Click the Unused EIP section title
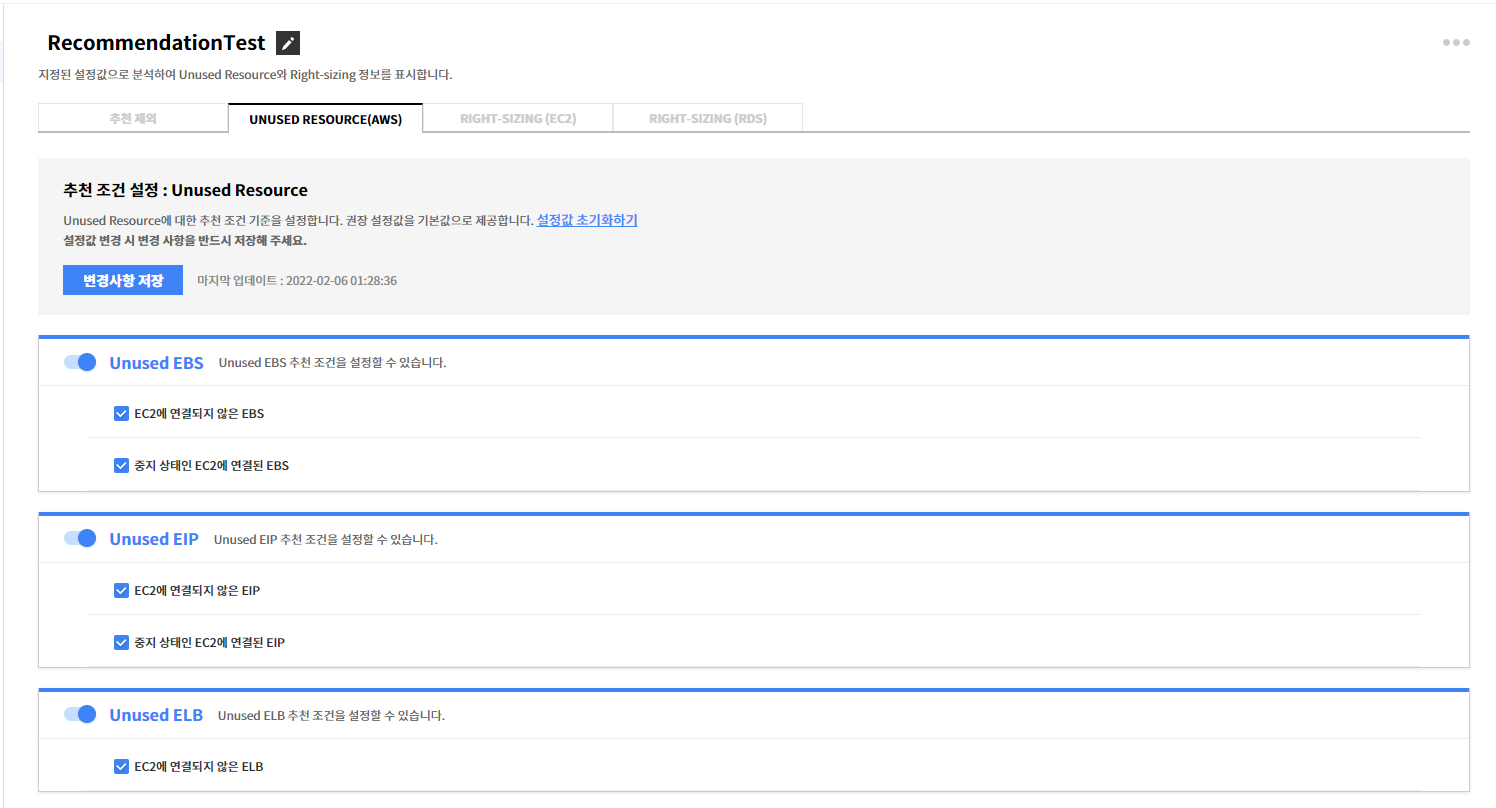This screenshot has height=808, width=1496. (x=154, y=539)
